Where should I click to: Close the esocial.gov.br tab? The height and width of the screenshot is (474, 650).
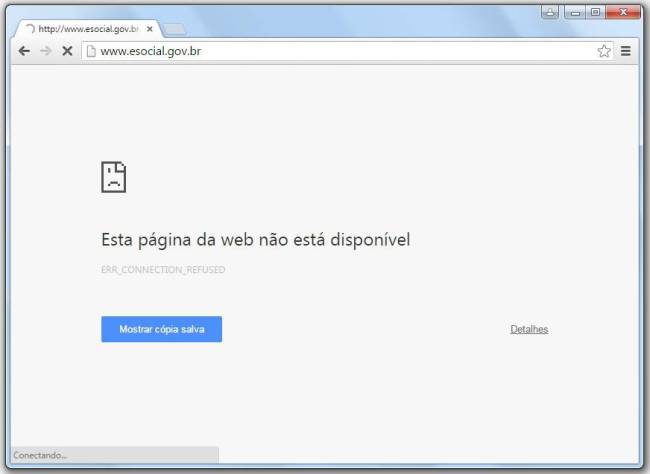pos(149,29)
